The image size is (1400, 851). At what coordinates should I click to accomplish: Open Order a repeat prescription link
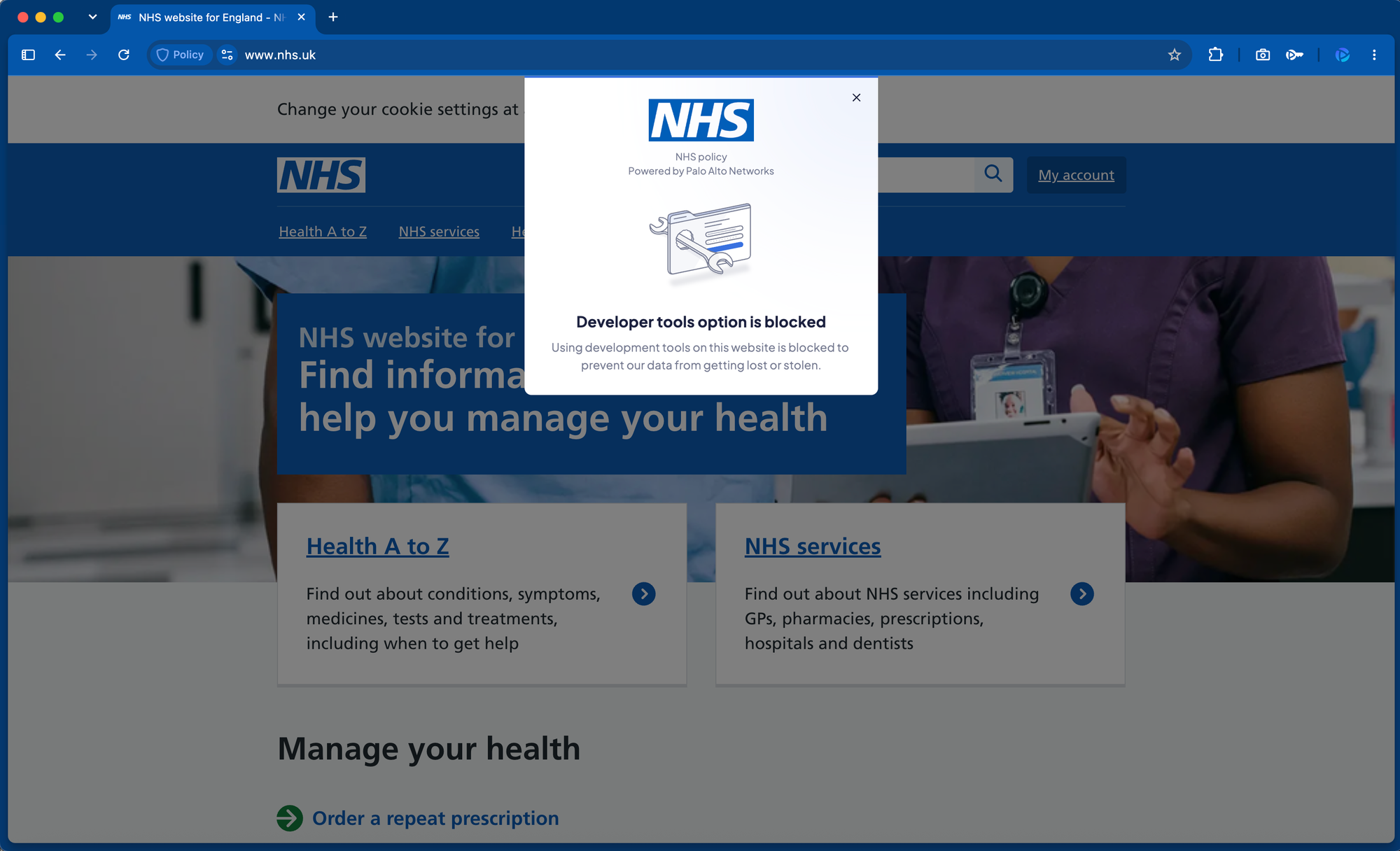pos(435,818)
